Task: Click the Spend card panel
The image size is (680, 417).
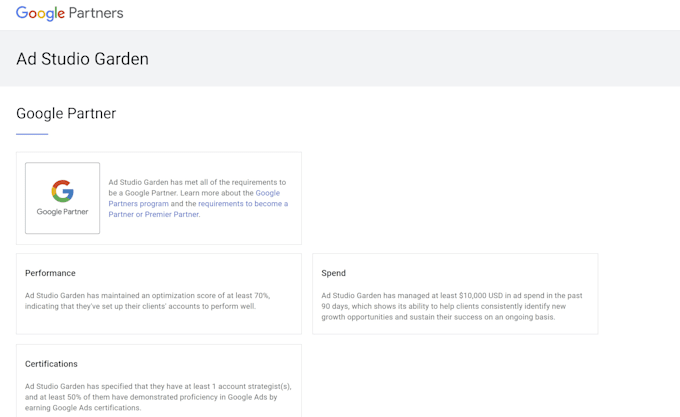Action: click(455, 294)
